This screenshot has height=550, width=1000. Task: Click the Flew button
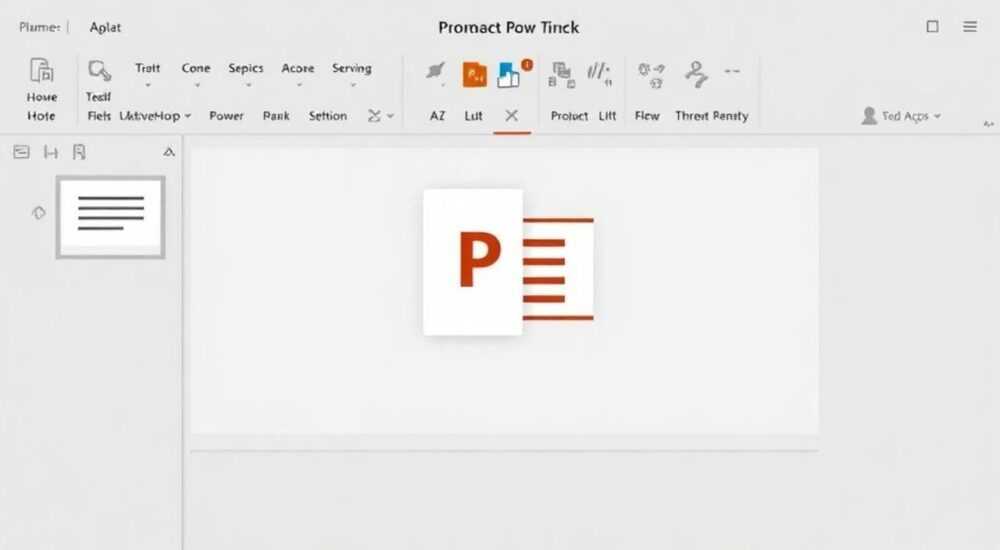647,115
